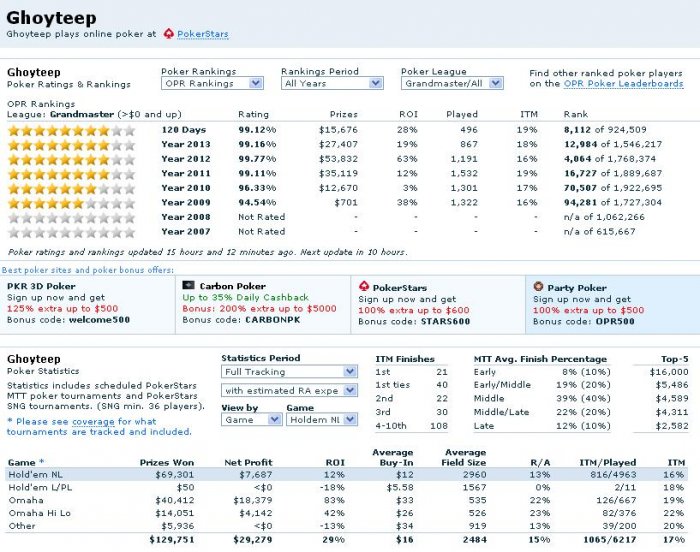Click the PokerStars spade icon near the page title
700x552 pixels.
168,34
